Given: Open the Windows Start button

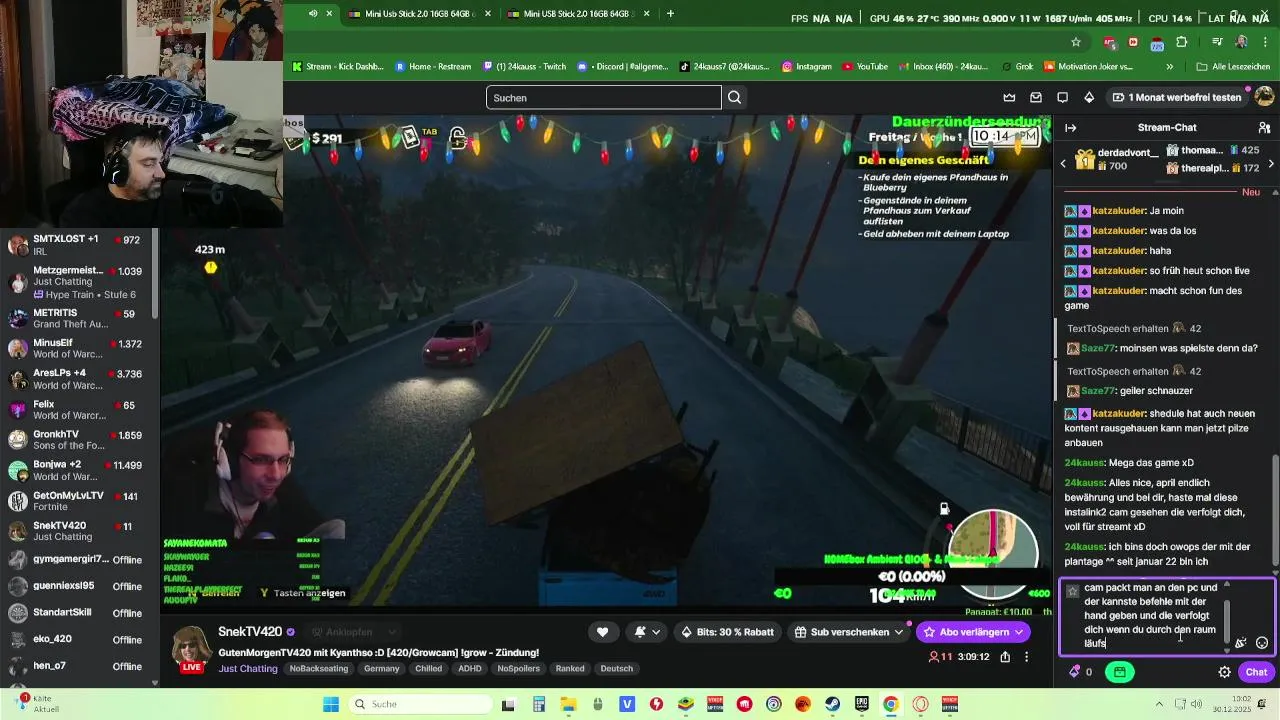Looking at the screenshot, I should pos(331,704).
